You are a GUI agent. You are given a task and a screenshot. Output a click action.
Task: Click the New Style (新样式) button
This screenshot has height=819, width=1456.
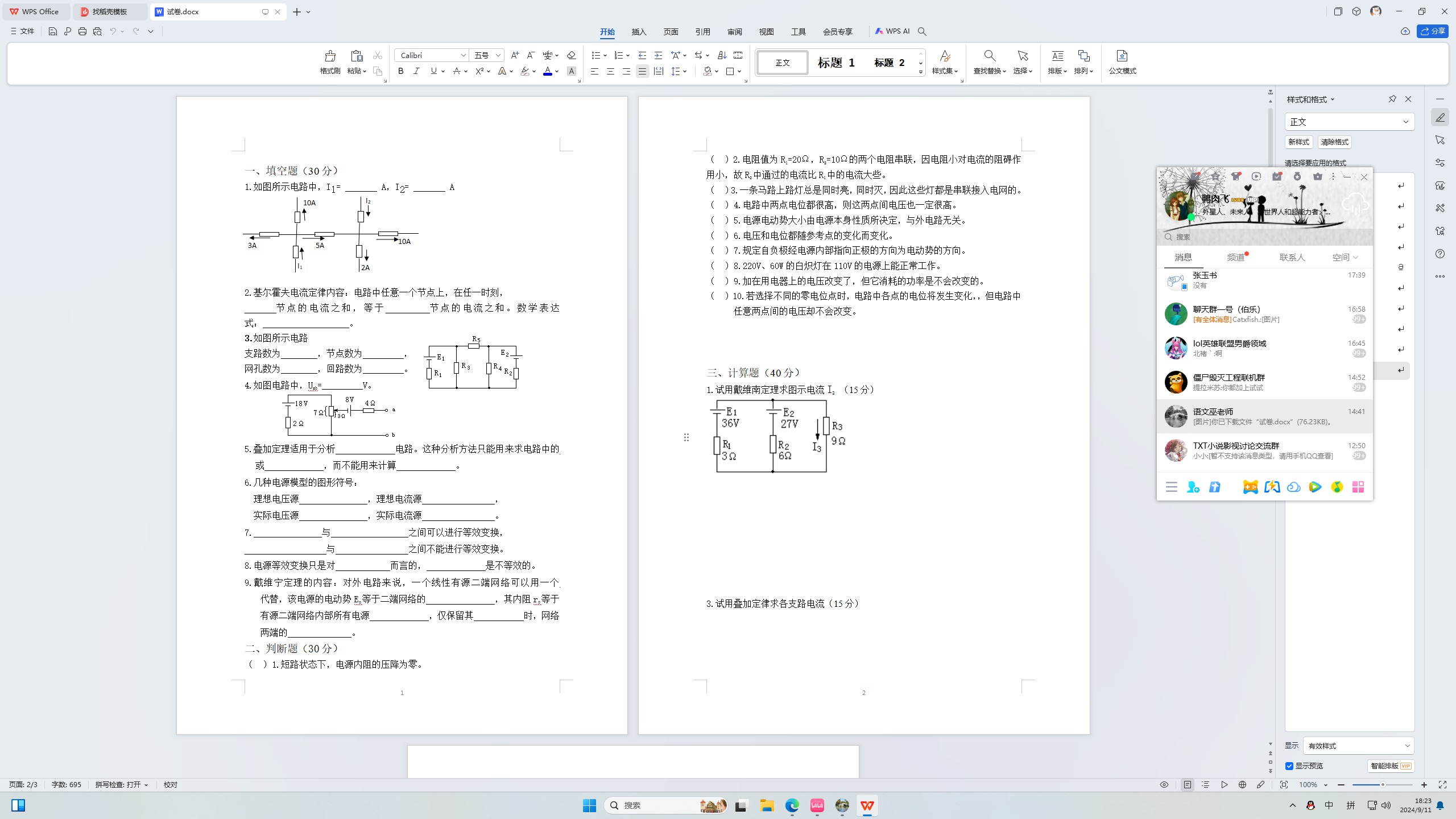click(x=1298, y=142)
